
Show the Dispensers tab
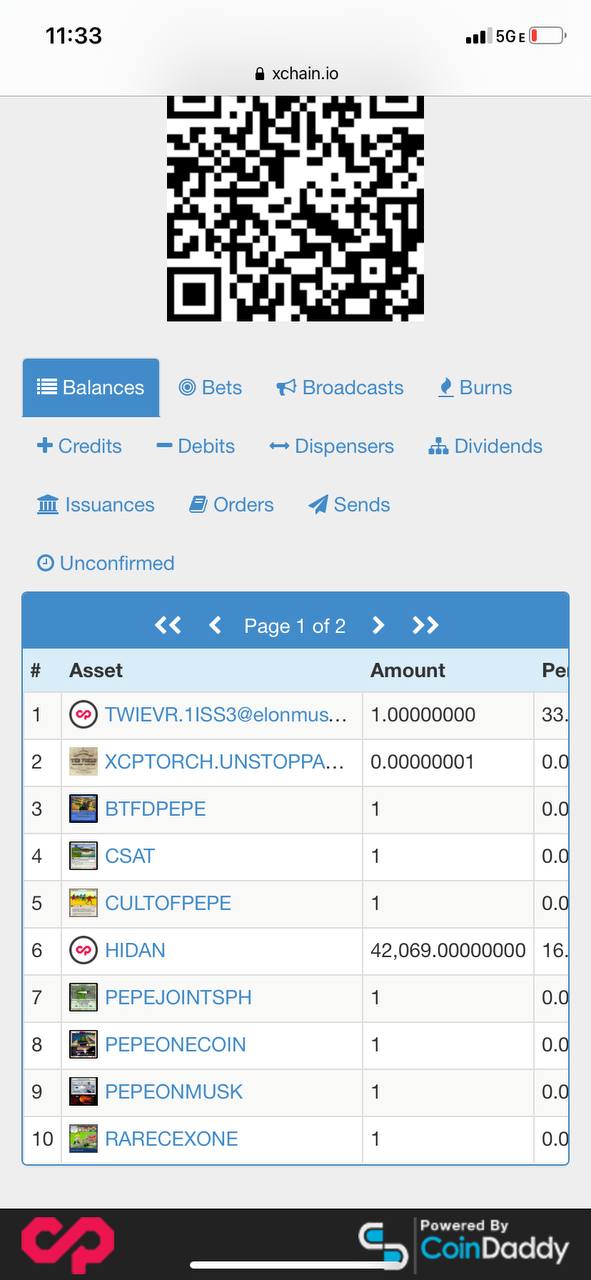[x=332, y=446]
